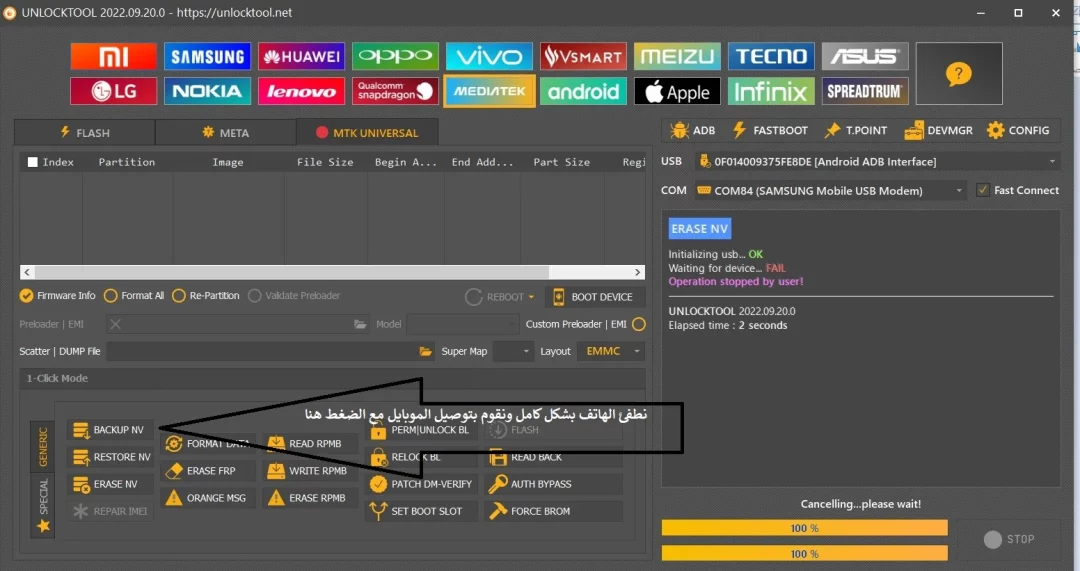Expand the EMMC layout dropdown
1080x571 pixels.
pyautogui.click(x=637, y=352)
